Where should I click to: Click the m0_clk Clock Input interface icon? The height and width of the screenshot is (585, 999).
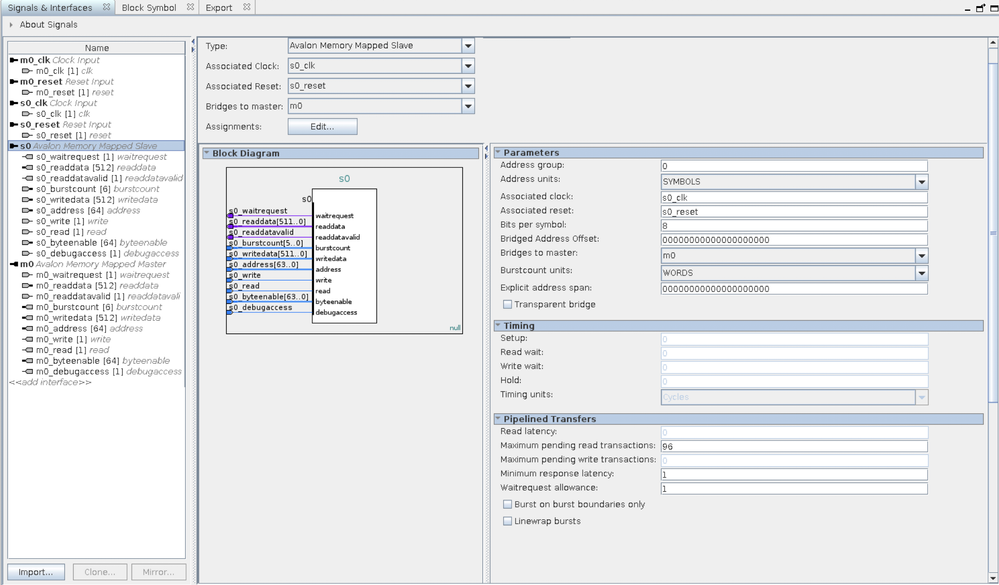point(13,60)
